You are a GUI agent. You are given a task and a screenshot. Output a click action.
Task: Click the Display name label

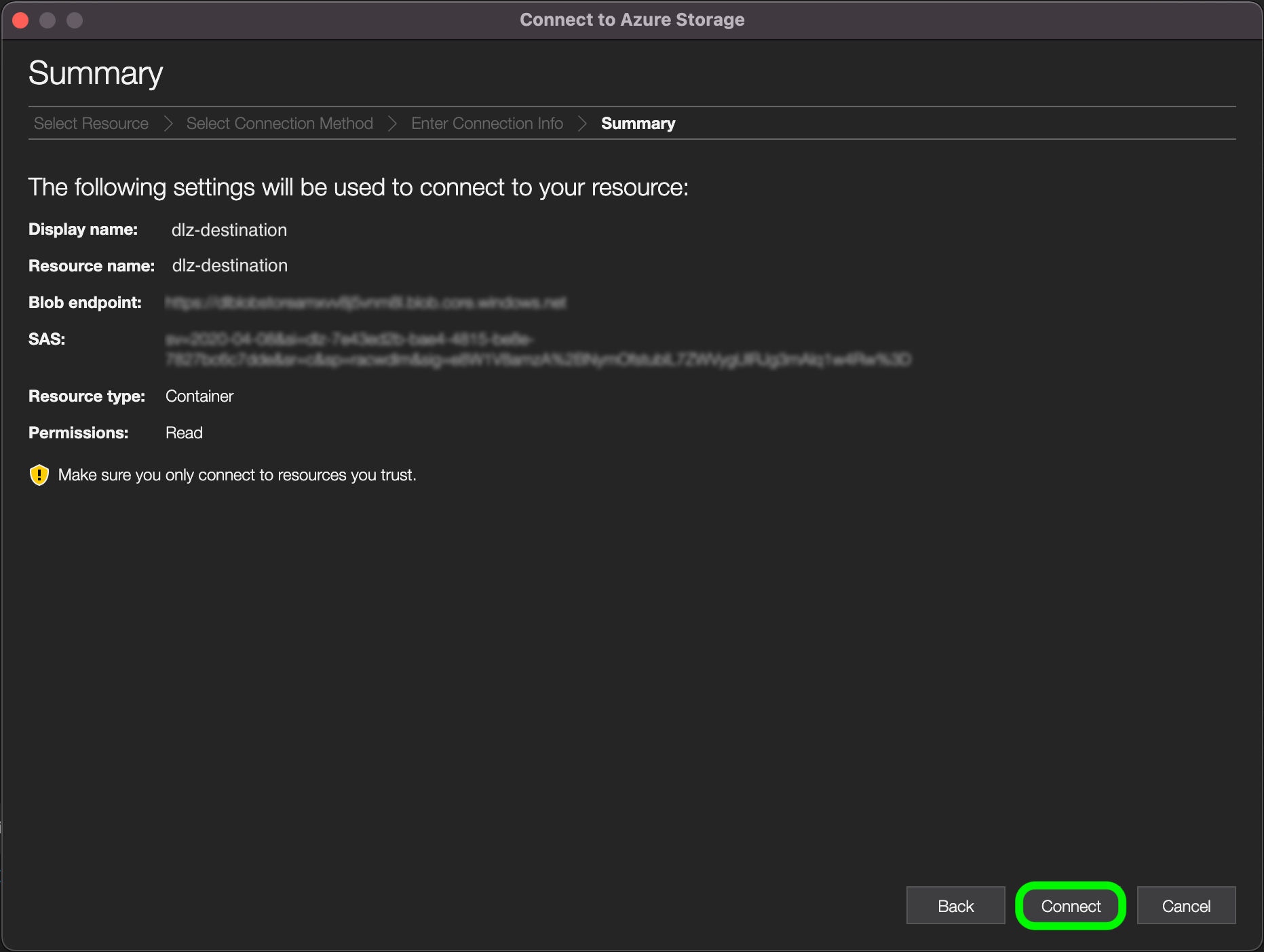83,229
